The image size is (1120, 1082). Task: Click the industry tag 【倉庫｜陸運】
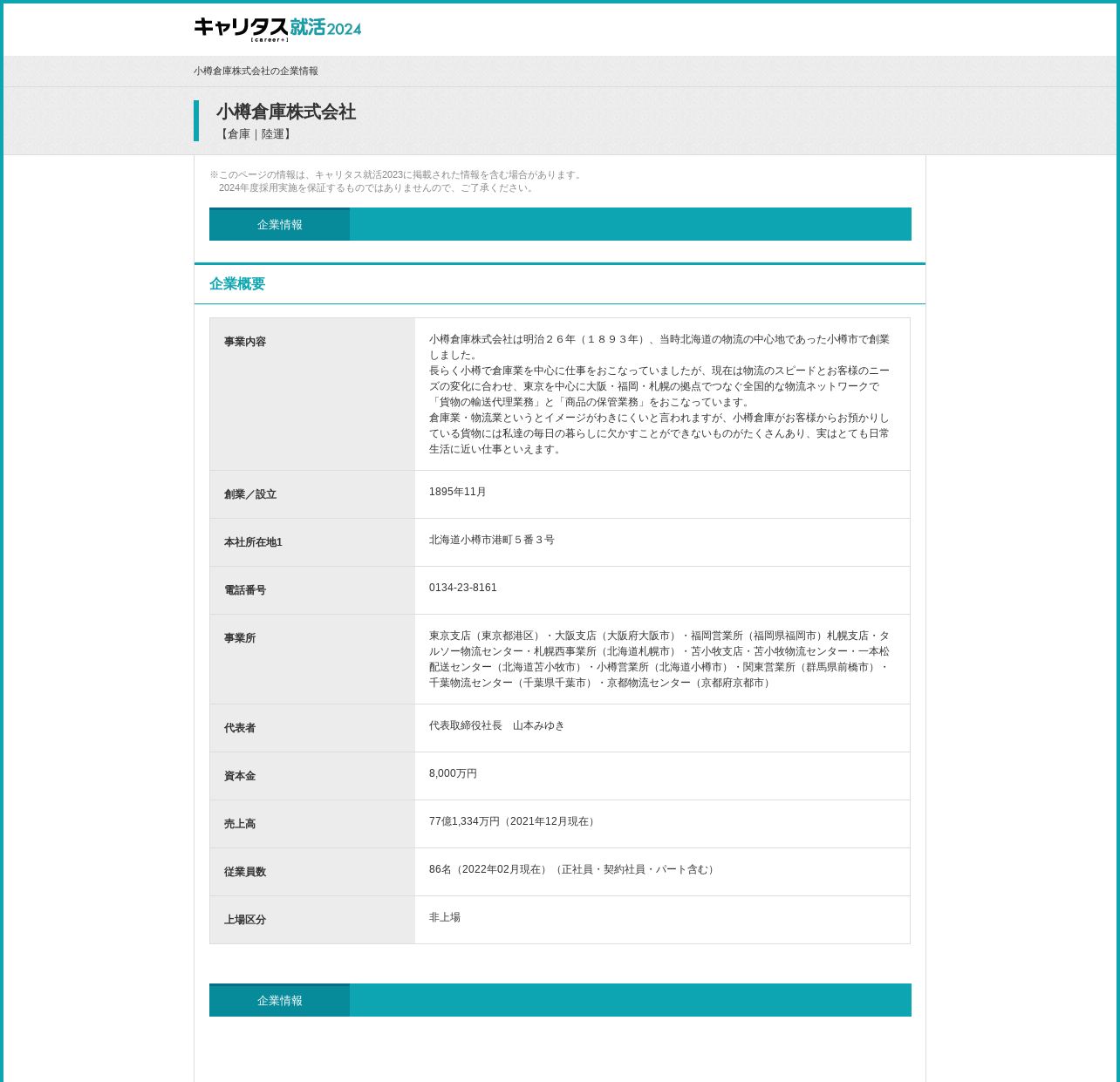click(256, 134)
